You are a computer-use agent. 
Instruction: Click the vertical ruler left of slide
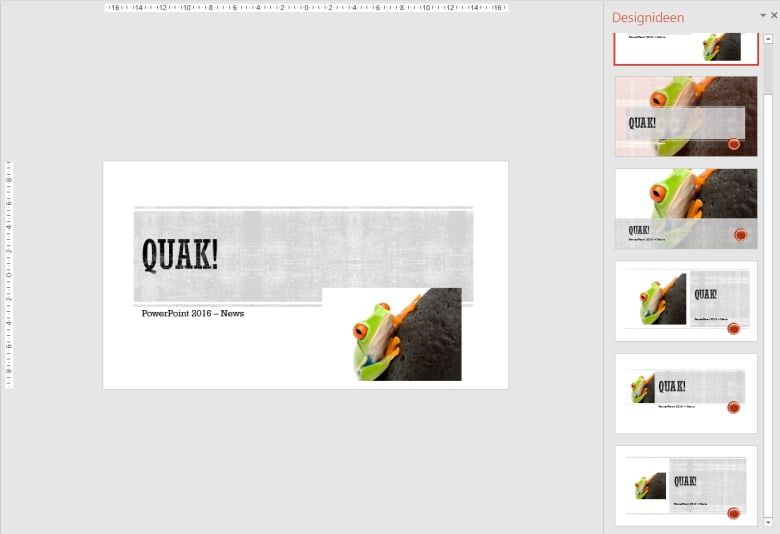(8, 275)
